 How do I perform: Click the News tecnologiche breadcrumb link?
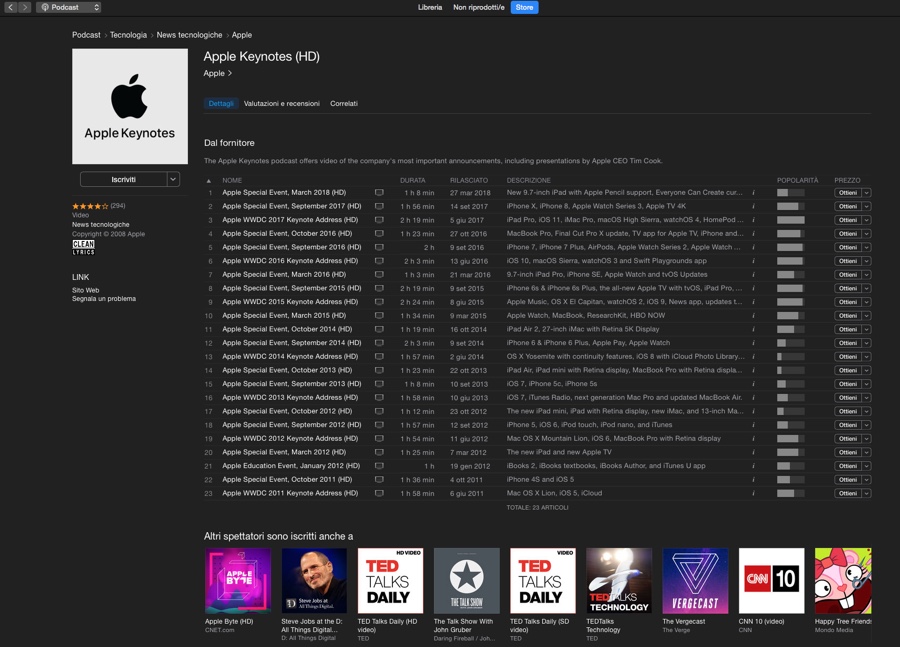[189, 35]
